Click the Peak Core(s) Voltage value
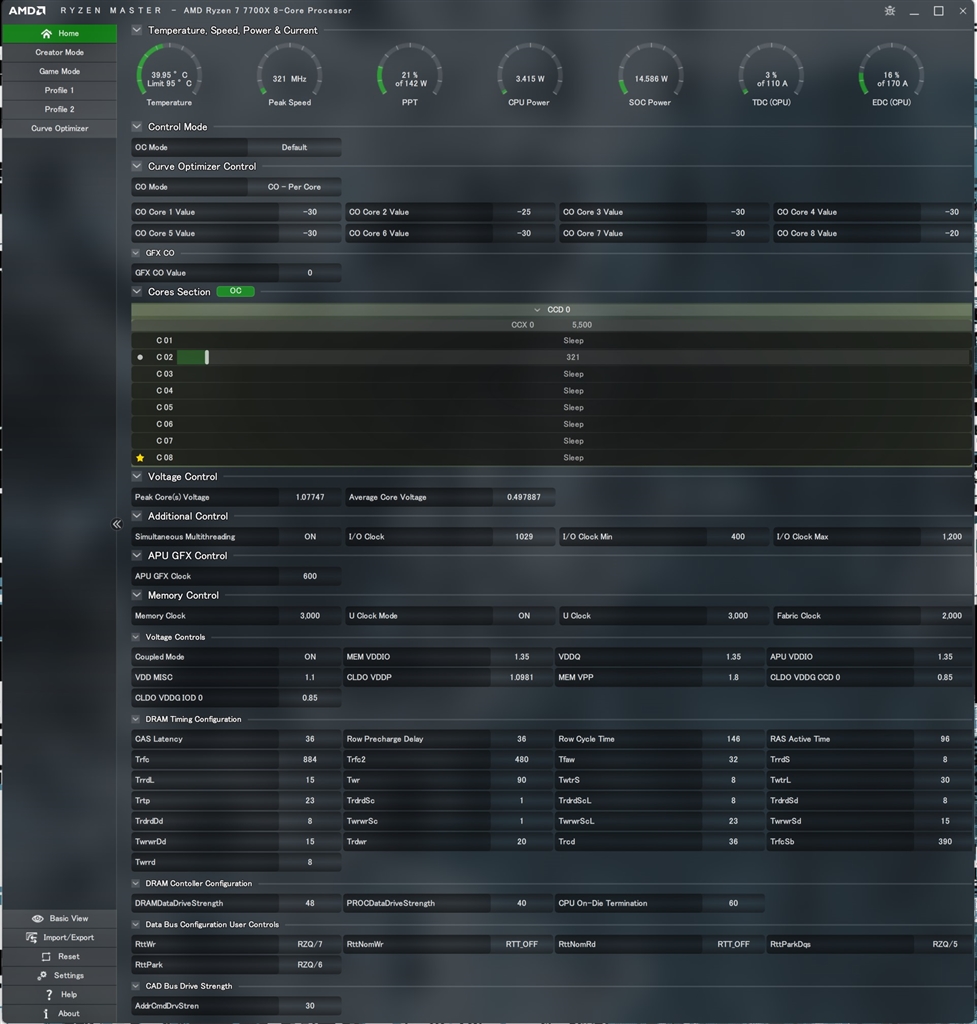977x1024 pixels. (x=310, y=498)
